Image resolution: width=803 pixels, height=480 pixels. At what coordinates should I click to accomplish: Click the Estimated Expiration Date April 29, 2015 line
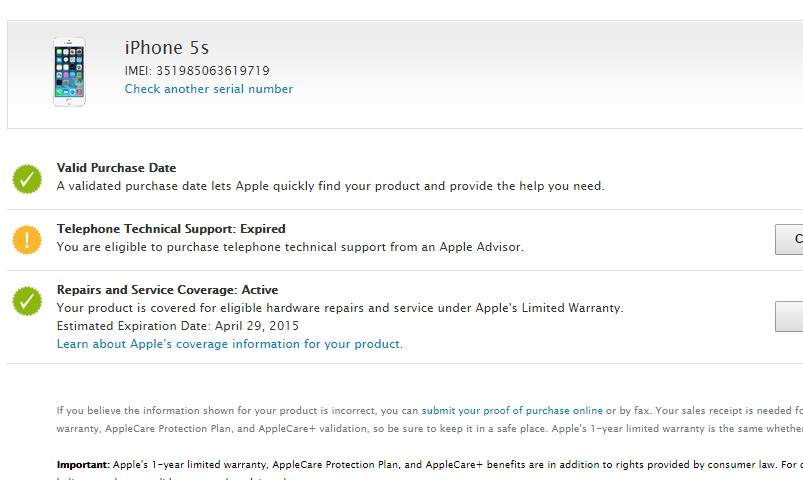point(177,326)
